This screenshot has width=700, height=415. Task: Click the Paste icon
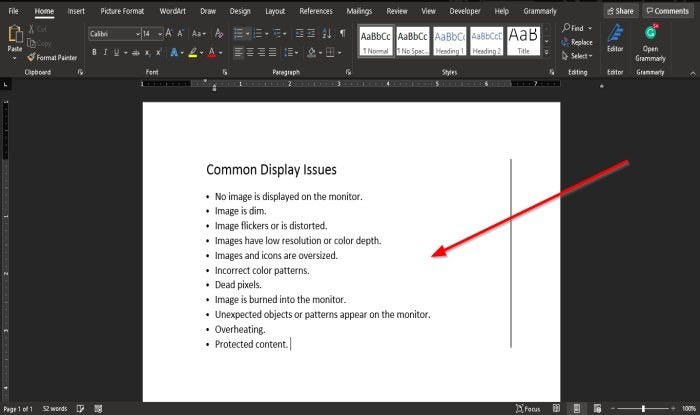point(15,36)
